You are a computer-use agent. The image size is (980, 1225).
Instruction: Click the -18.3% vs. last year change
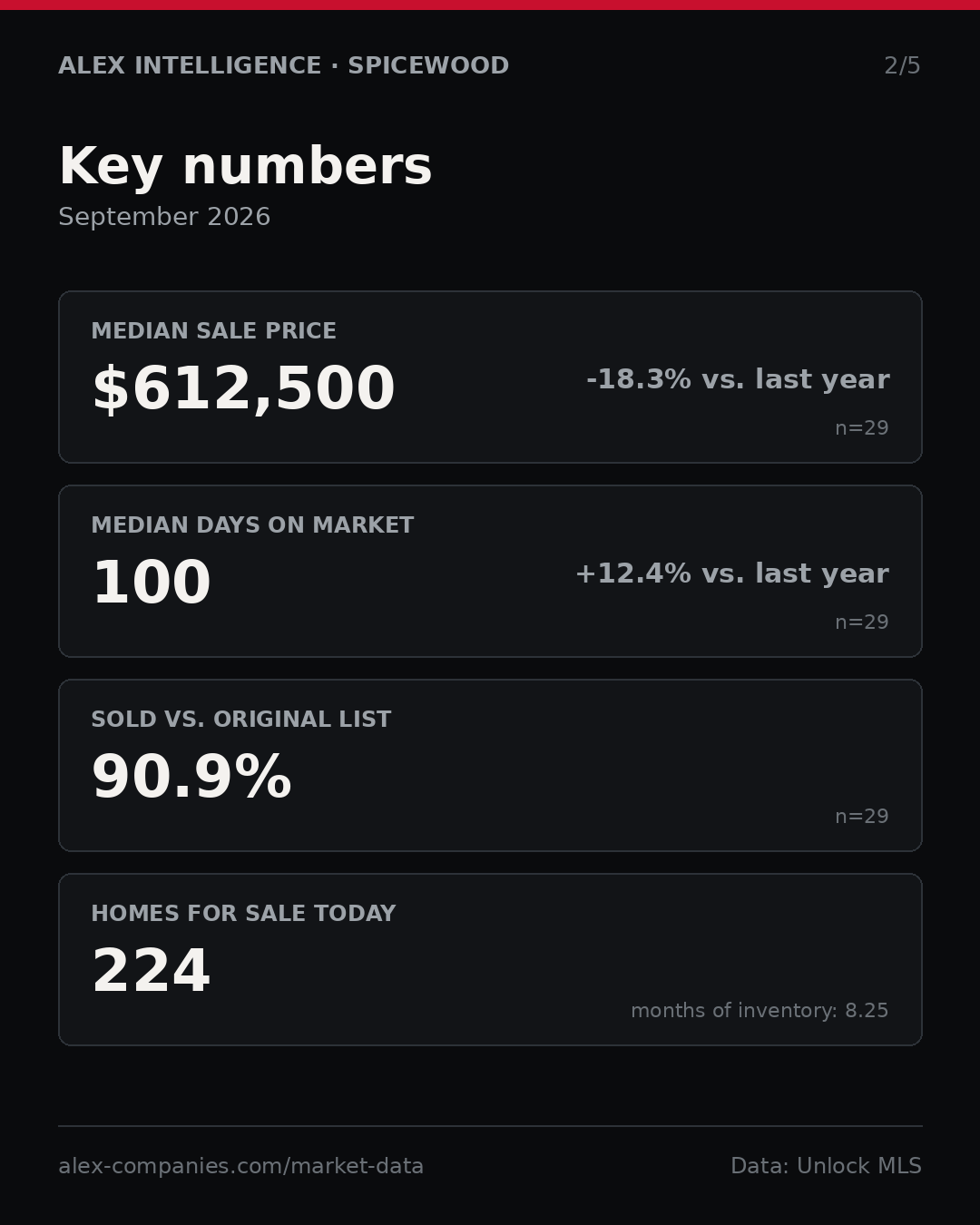point(738,379)
